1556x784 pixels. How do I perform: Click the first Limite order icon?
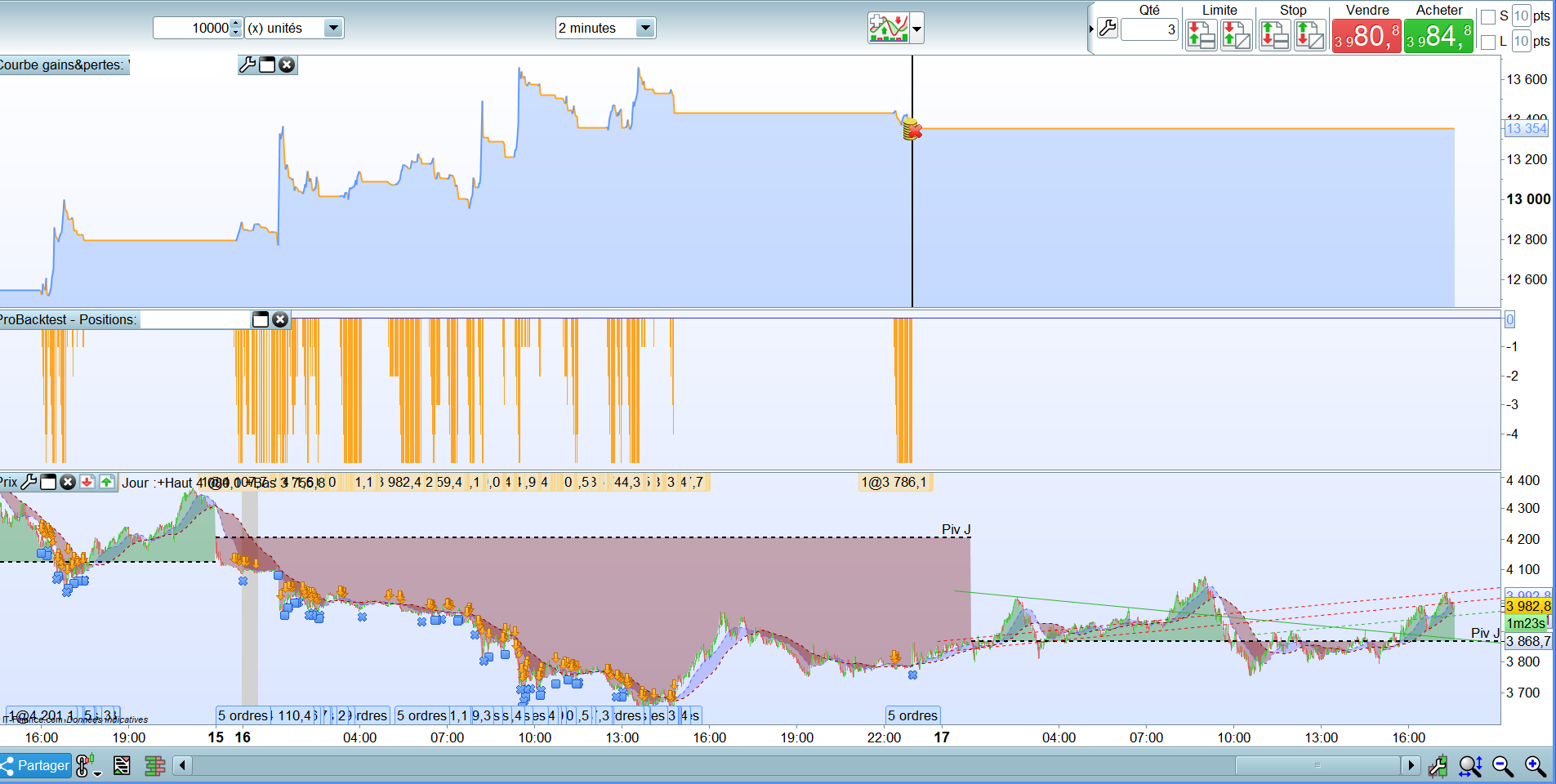[x=1201, y=35]
